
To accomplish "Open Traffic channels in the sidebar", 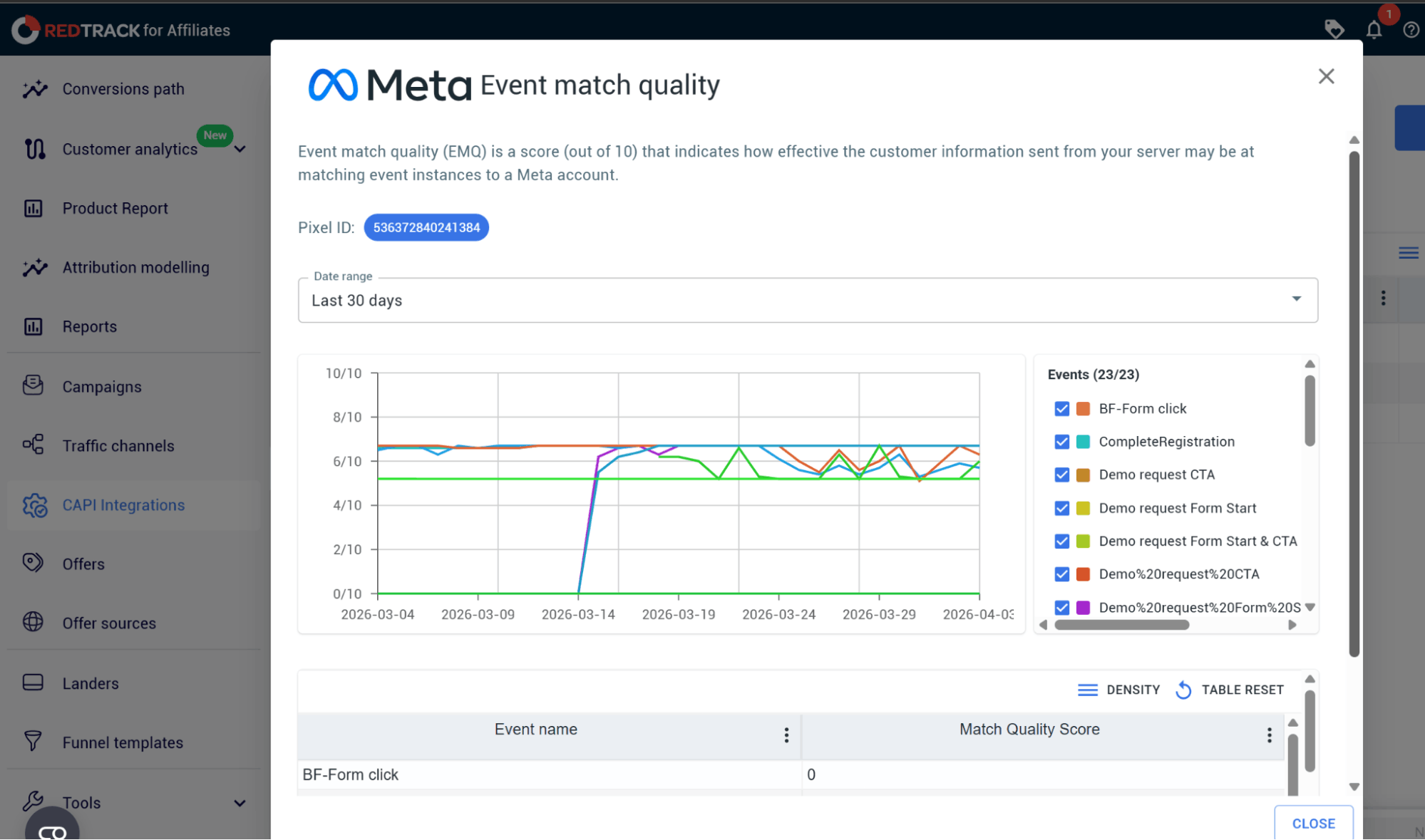I will coord(118,446).
